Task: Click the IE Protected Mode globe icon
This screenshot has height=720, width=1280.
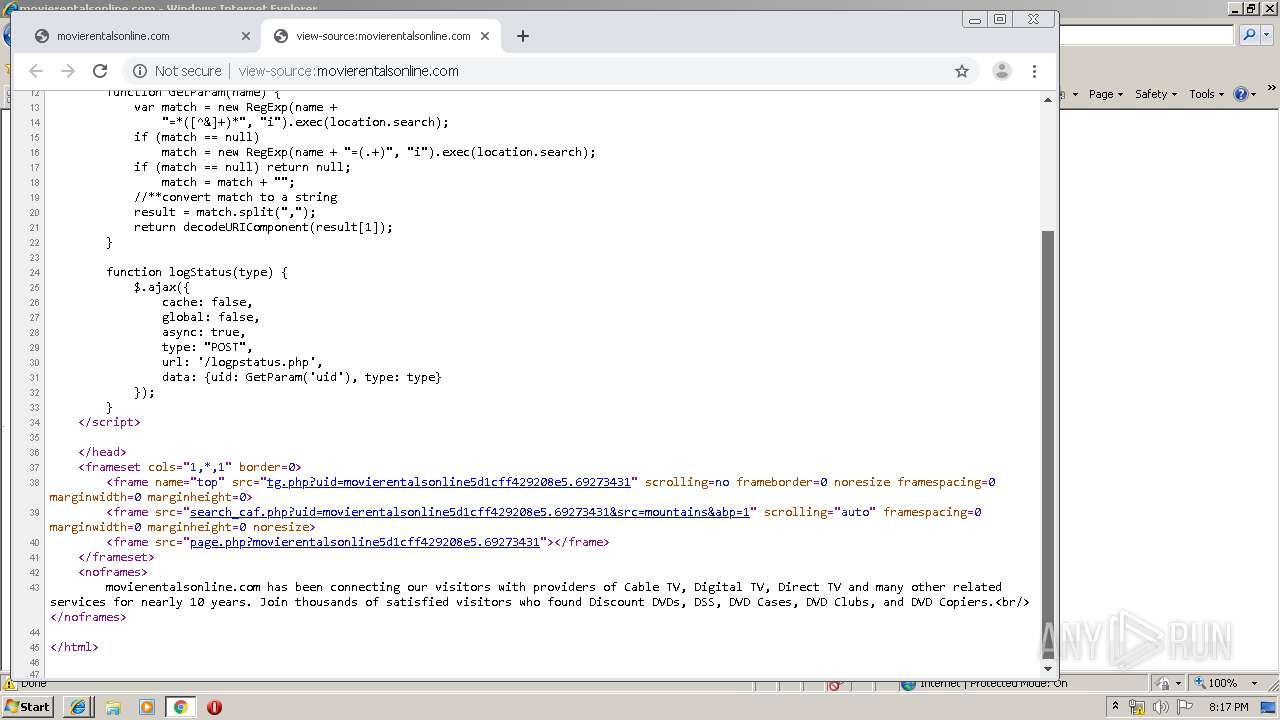Action: [908, 684]
